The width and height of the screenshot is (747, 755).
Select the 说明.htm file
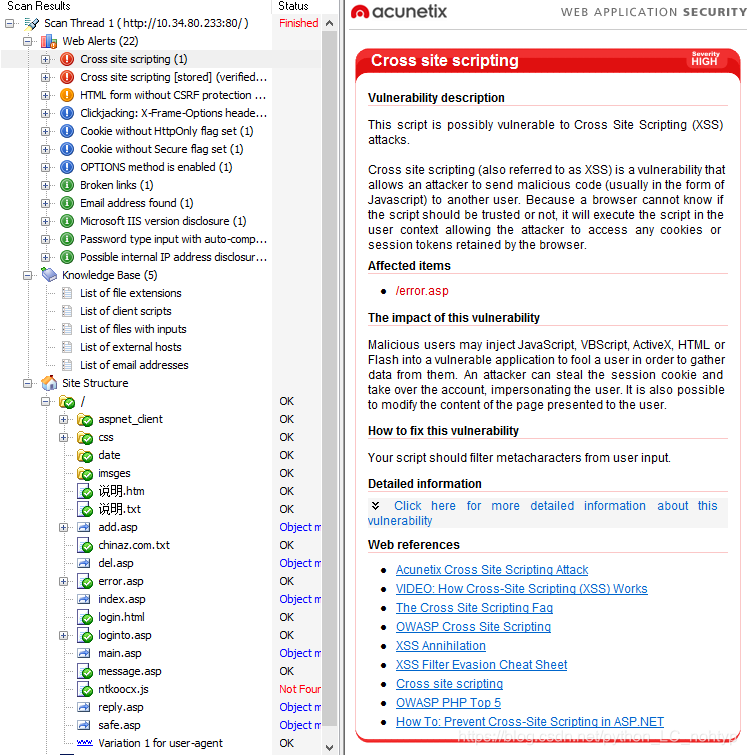click(121, 491)
